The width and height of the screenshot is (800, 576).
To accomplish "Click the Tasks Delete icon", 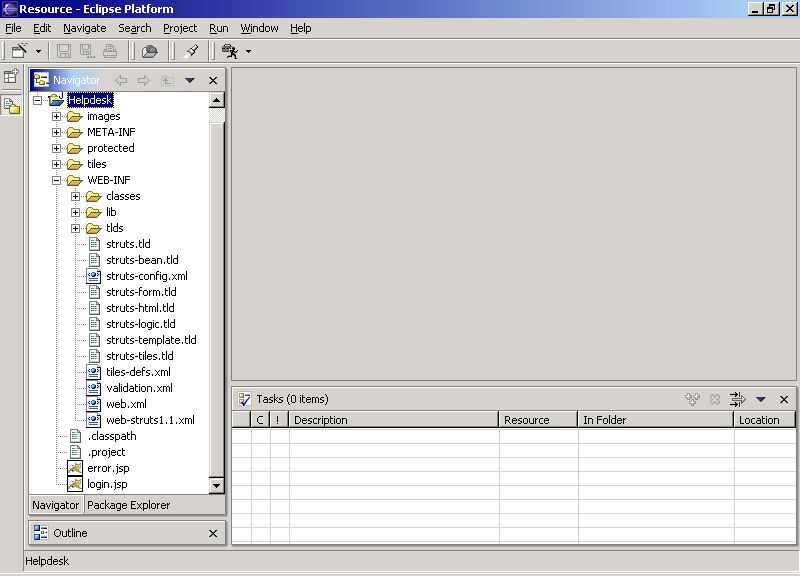I will (715, 399).
